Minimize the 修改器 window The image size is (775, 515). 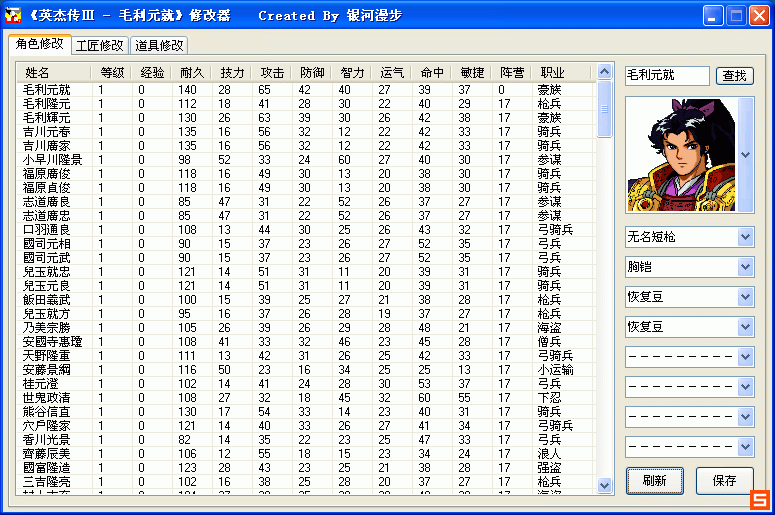pyautogui.click(x=713, y=16)
